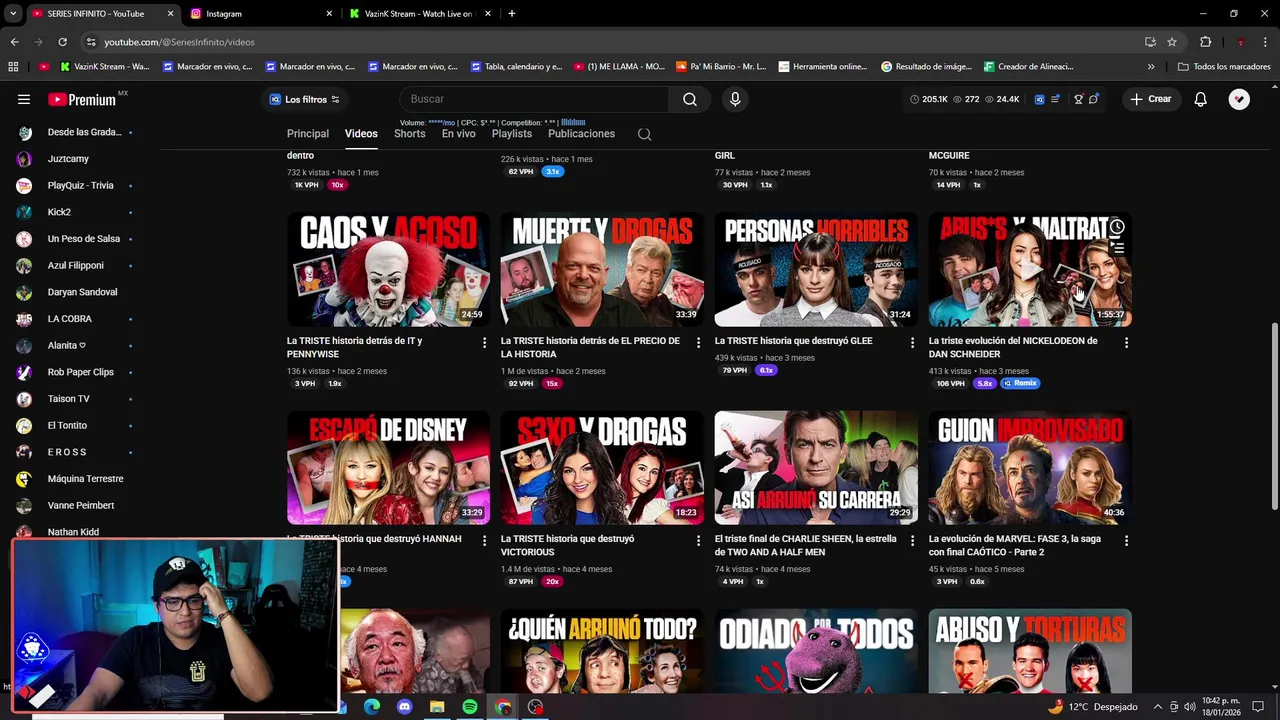Image resolution: width=1280 pixels, height=720 pixels.
Task: Open File Explorer from the taskbar
Action: click(x=437, y=707)
